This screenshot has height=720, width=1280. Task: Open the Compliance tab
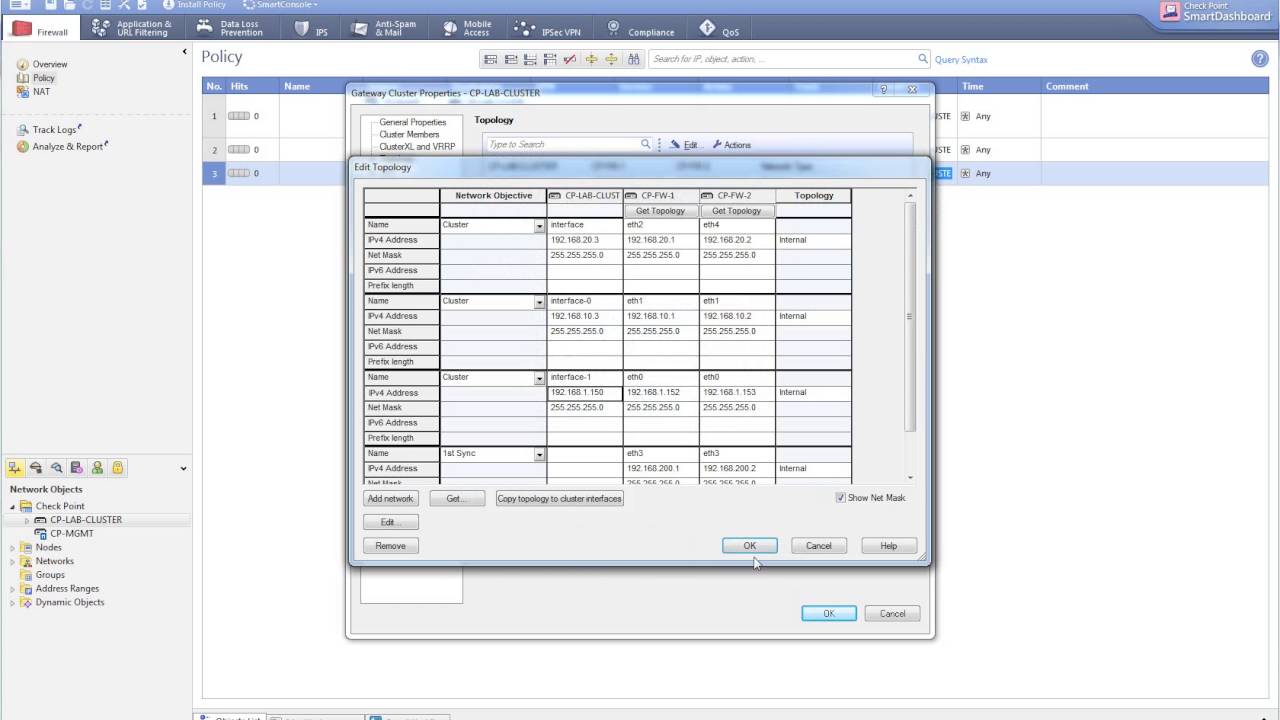pos(640,30)
